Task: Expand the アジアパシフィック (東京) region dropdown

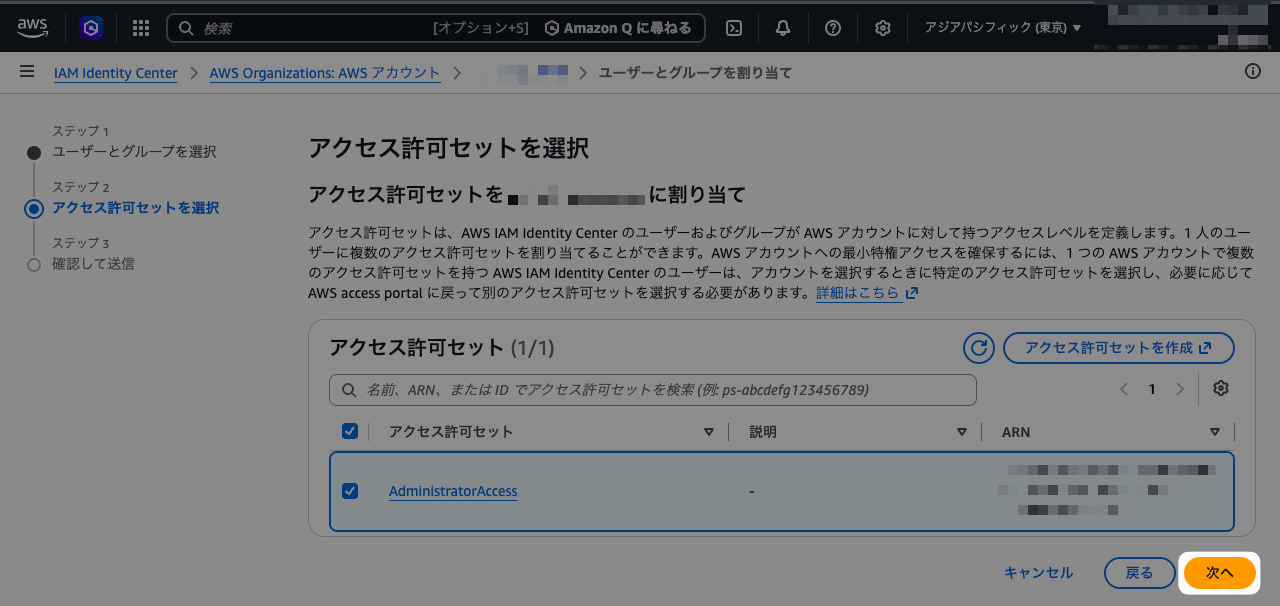Action: coord(1003,28)
